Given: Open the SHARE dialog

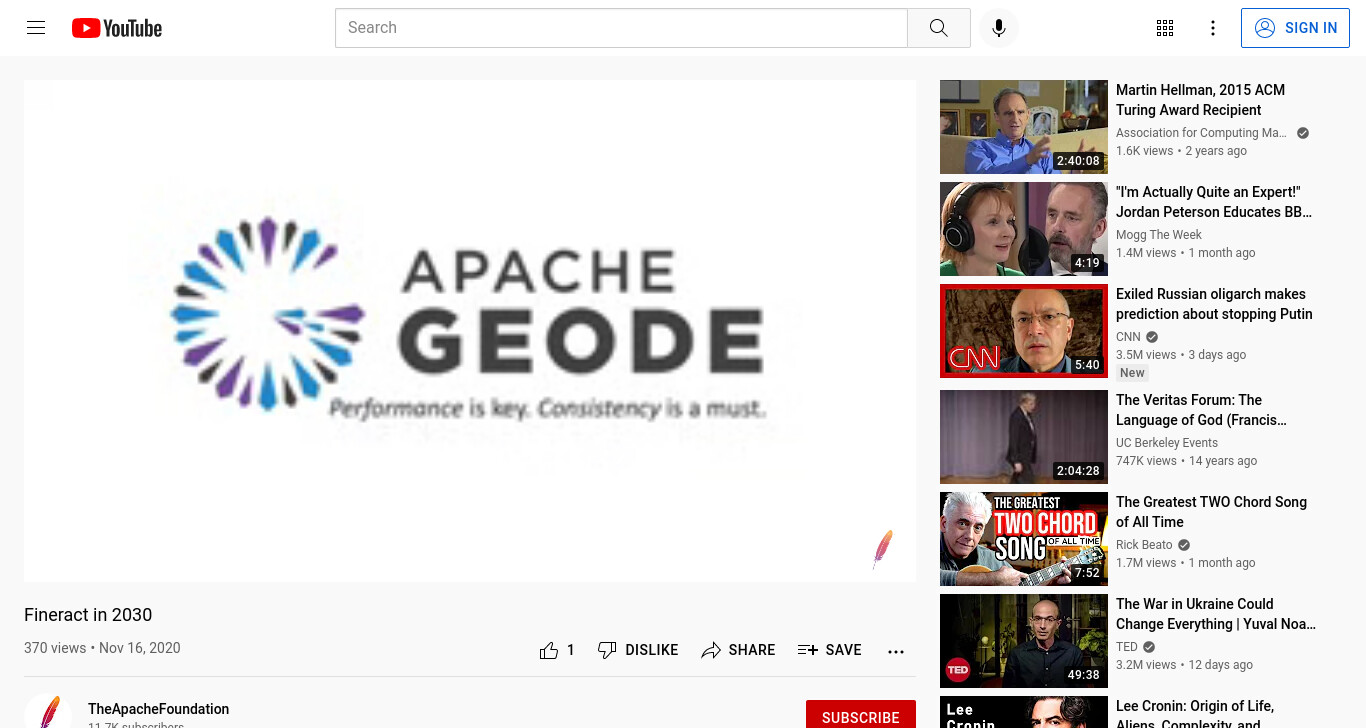Looking at the screenshot, I should (x=738, y=650).
